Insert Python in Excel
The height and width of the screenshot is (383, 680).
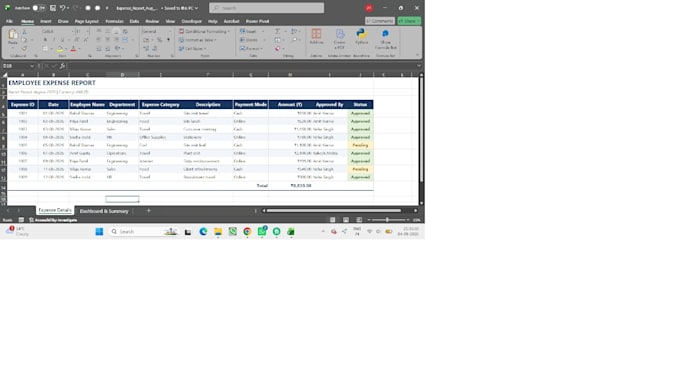point(361,36)
